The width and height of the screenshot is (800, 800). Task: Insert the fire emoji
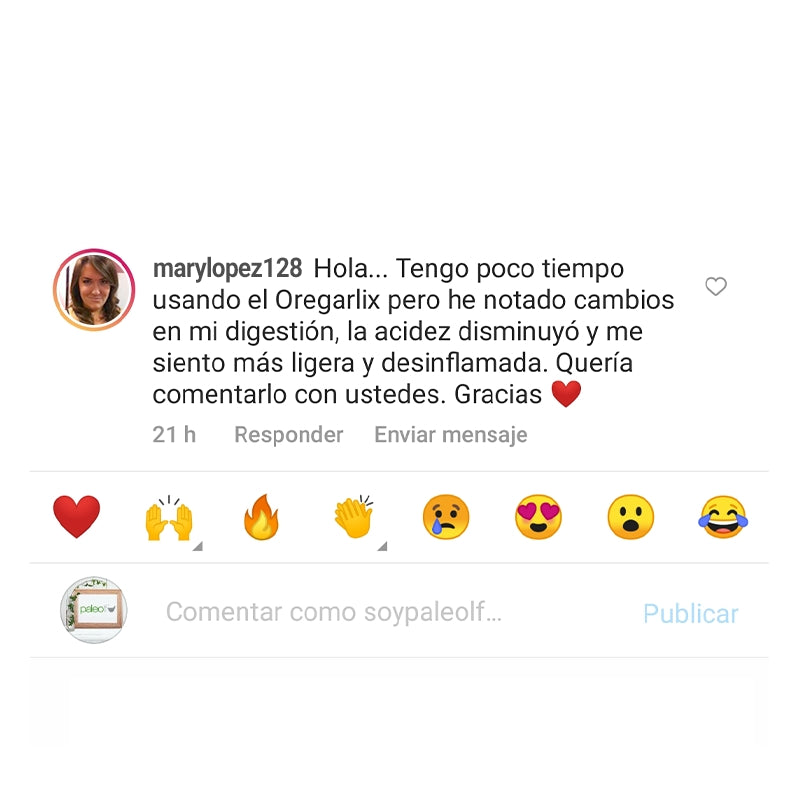[261, 517]
